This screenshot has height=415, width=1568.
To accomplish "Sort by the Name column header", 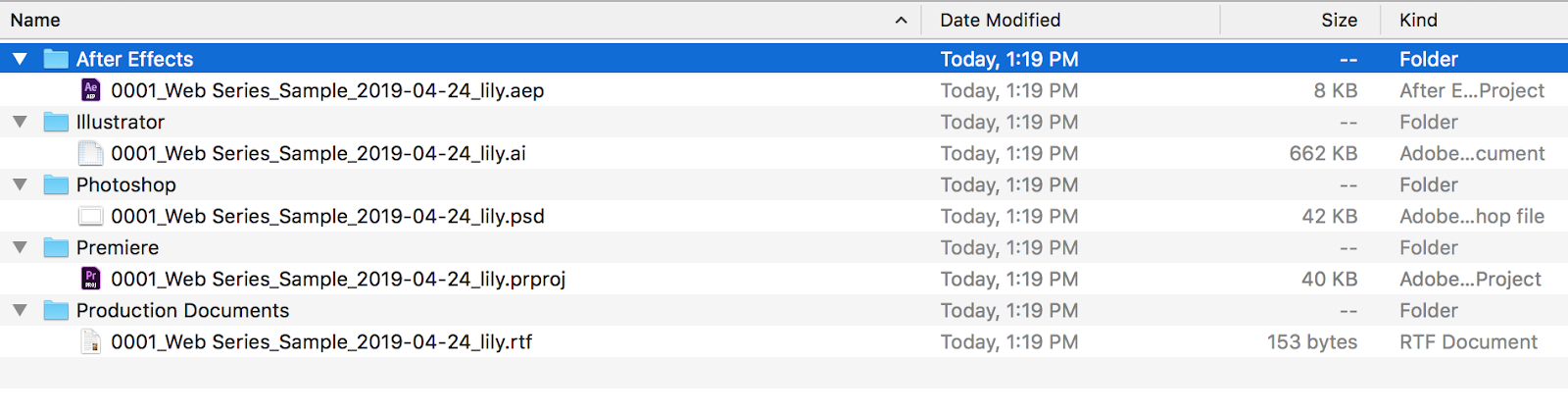I will click(35, 20).
